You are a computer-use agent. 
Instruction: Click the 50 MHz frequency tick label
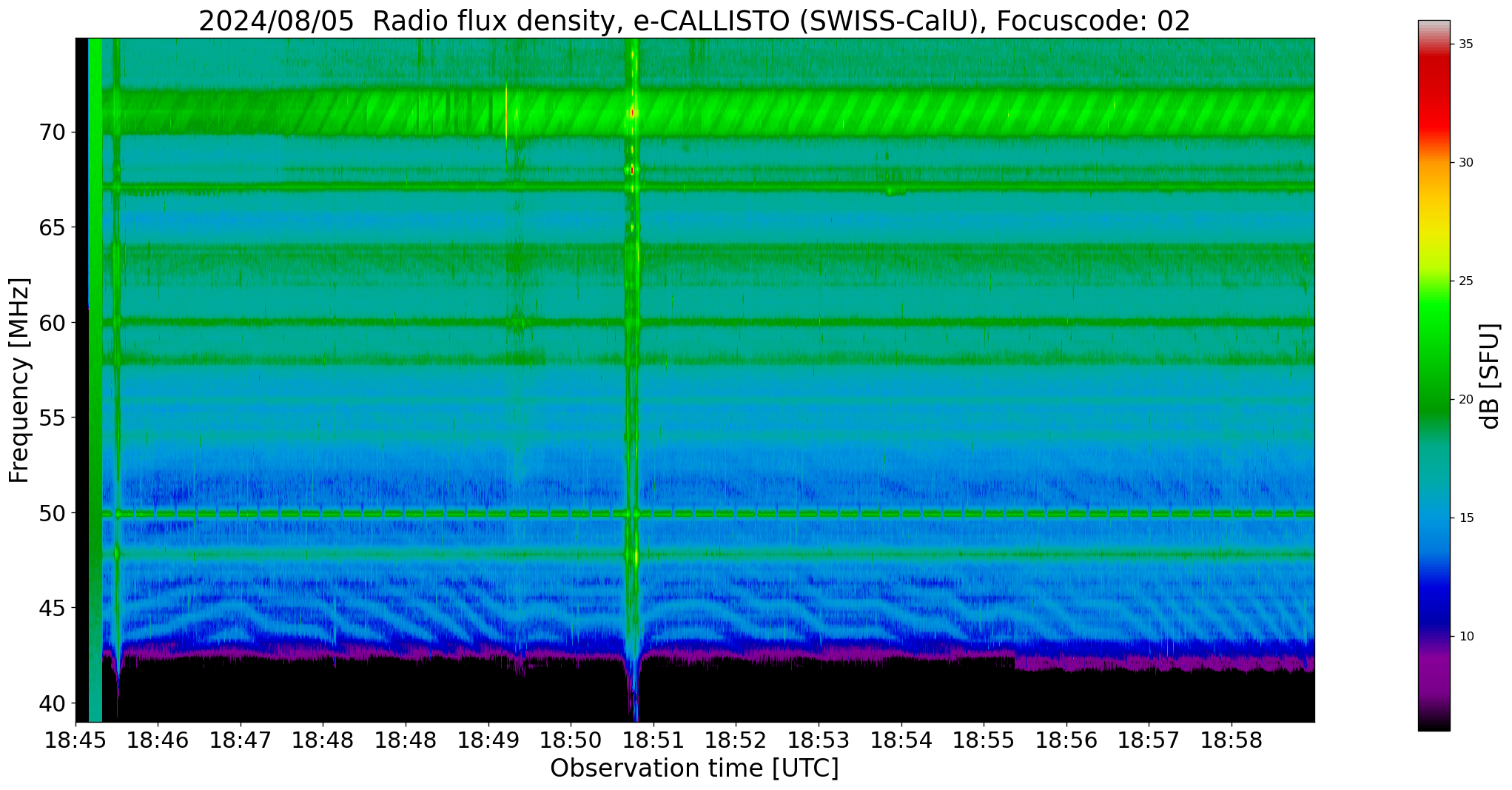52,512
